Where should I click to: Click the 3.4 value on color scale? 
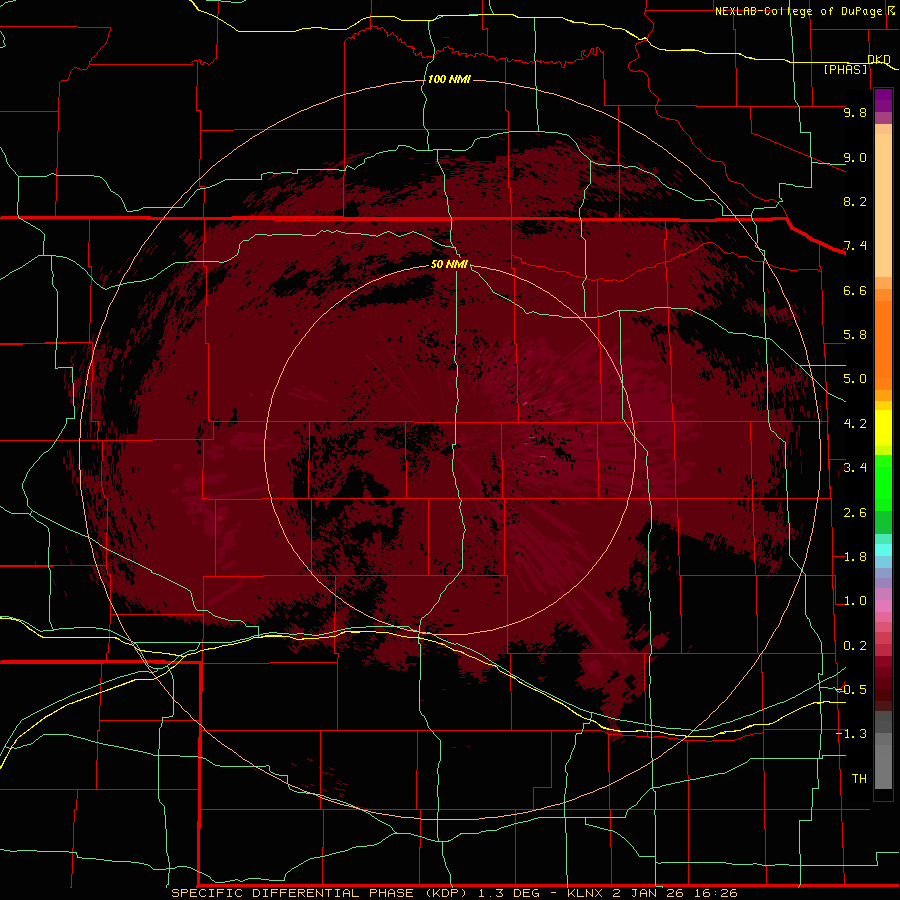(855, 468)
